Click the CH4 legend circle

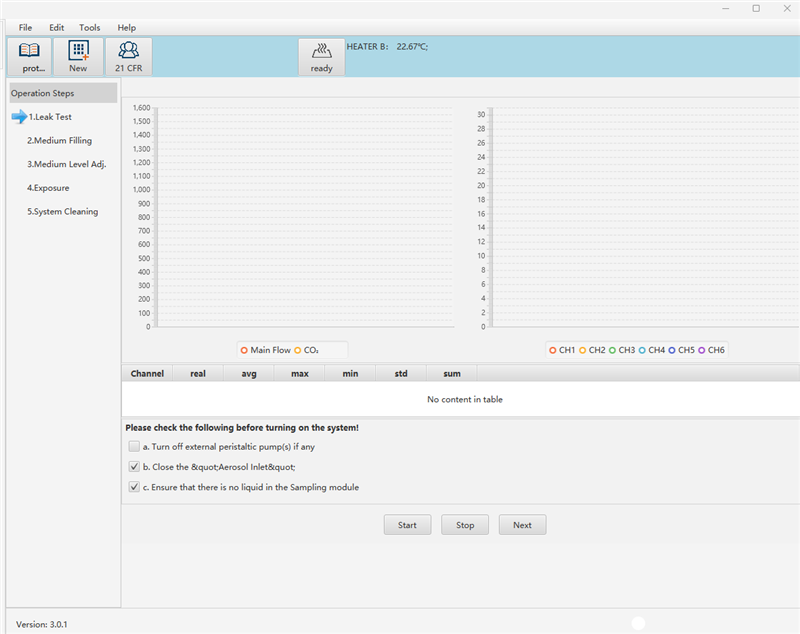point(642,350)
